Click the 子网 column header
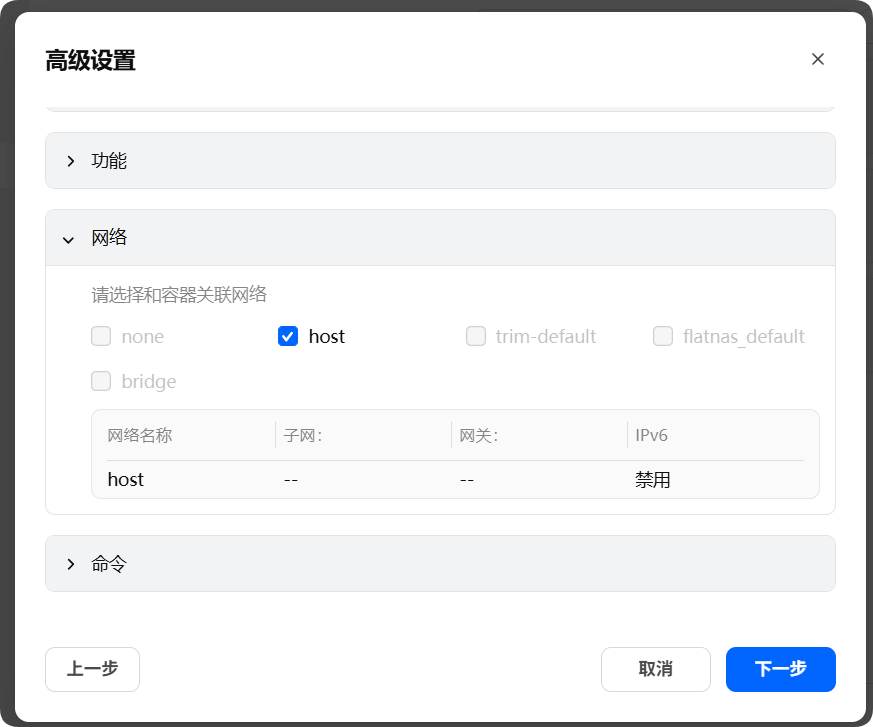This screenshot has width=873, height=727. [305, 434]
